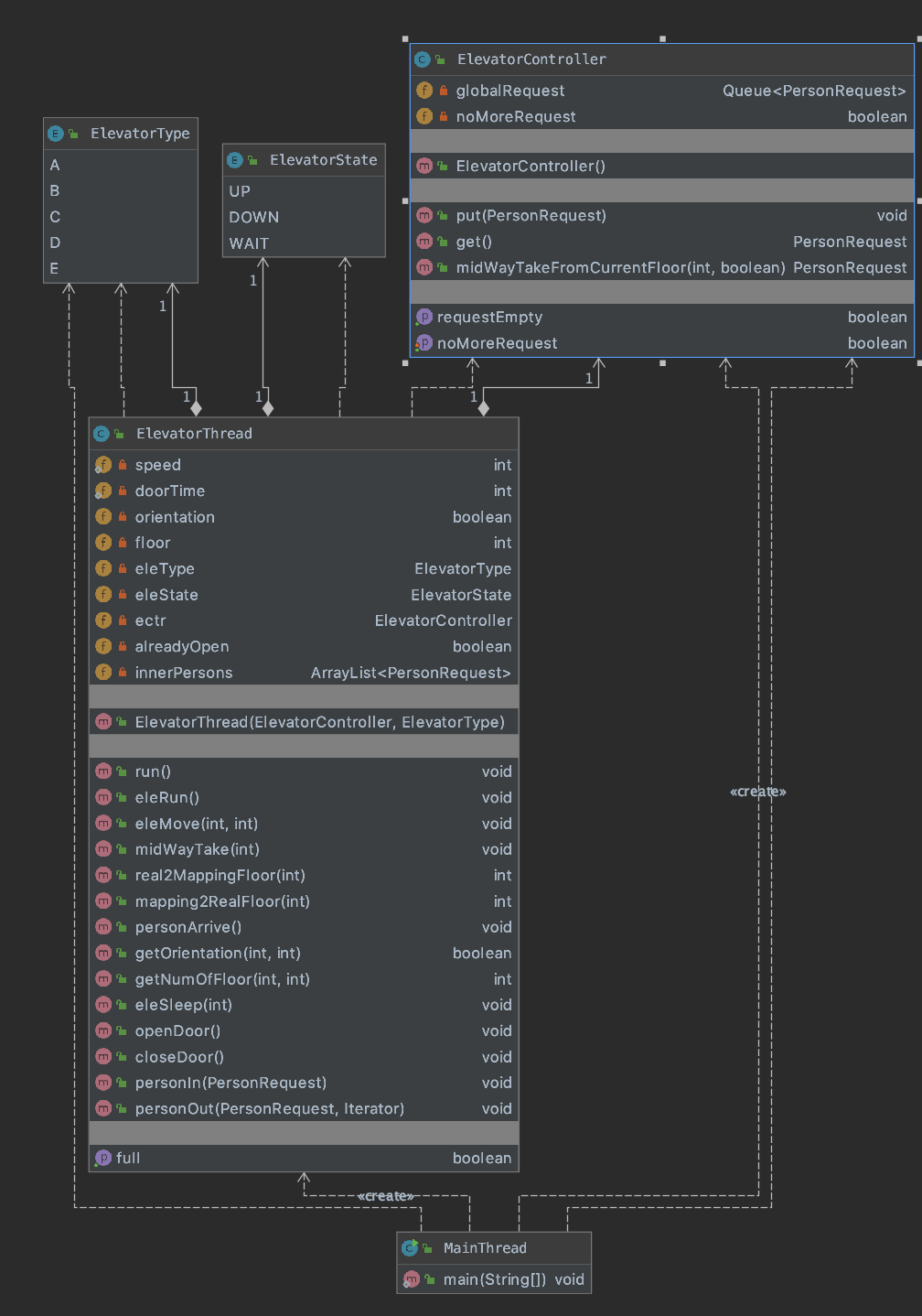
Task: Select the mapping2RealFloor(int) method row
Action: click(x=304, y=901)
